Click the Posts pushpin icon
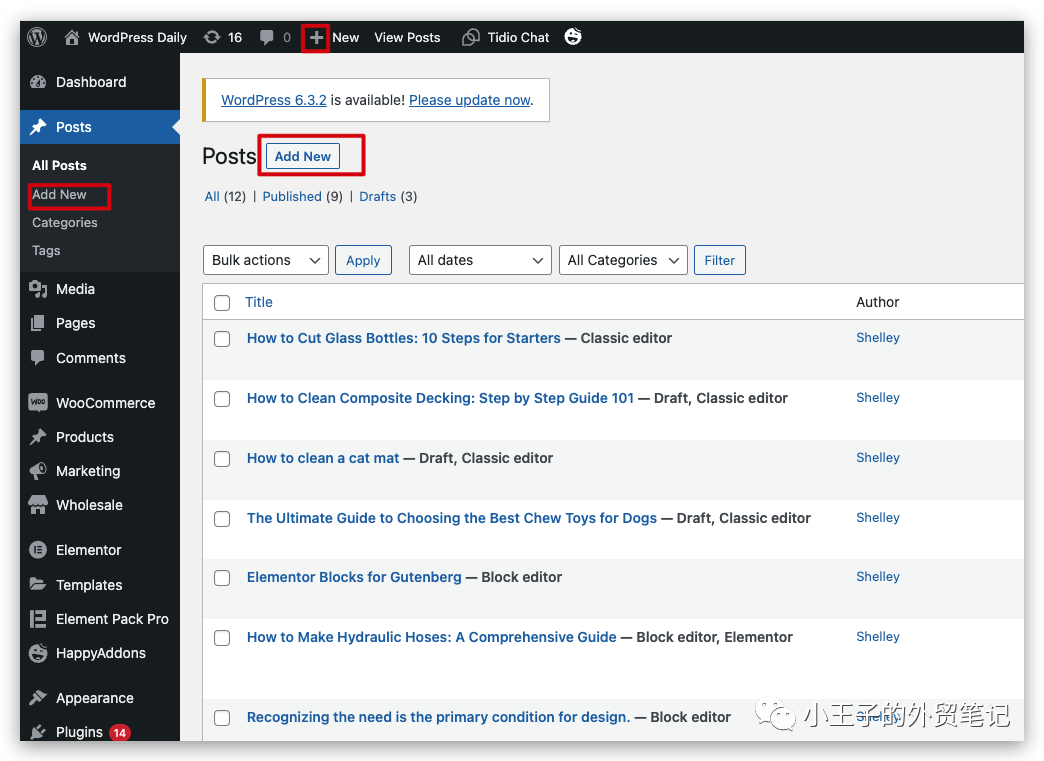This screenshot has height=761, width=1044. click(38, 127)
